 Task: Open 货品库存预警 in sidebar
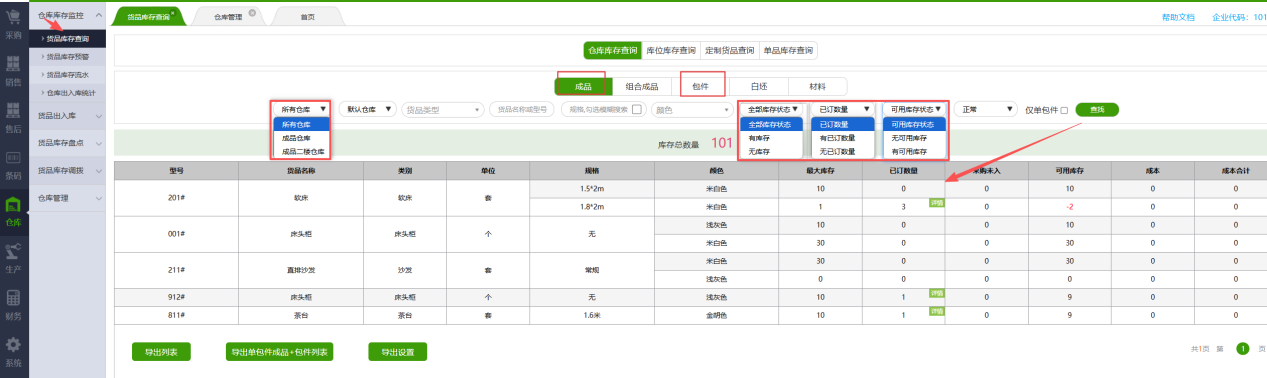[68, 57]
